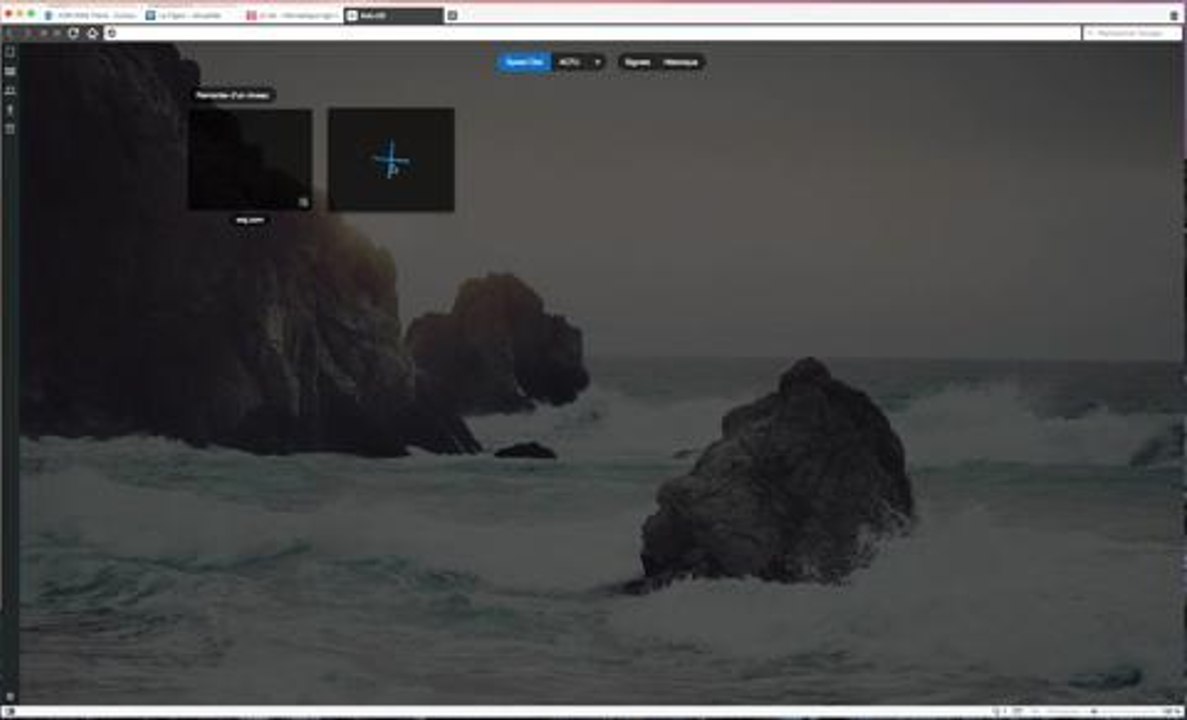Viewport: 1187px width, 720px height.
Task: Open the Mail panel in sidebar
Action: click(x=10, y=71)
